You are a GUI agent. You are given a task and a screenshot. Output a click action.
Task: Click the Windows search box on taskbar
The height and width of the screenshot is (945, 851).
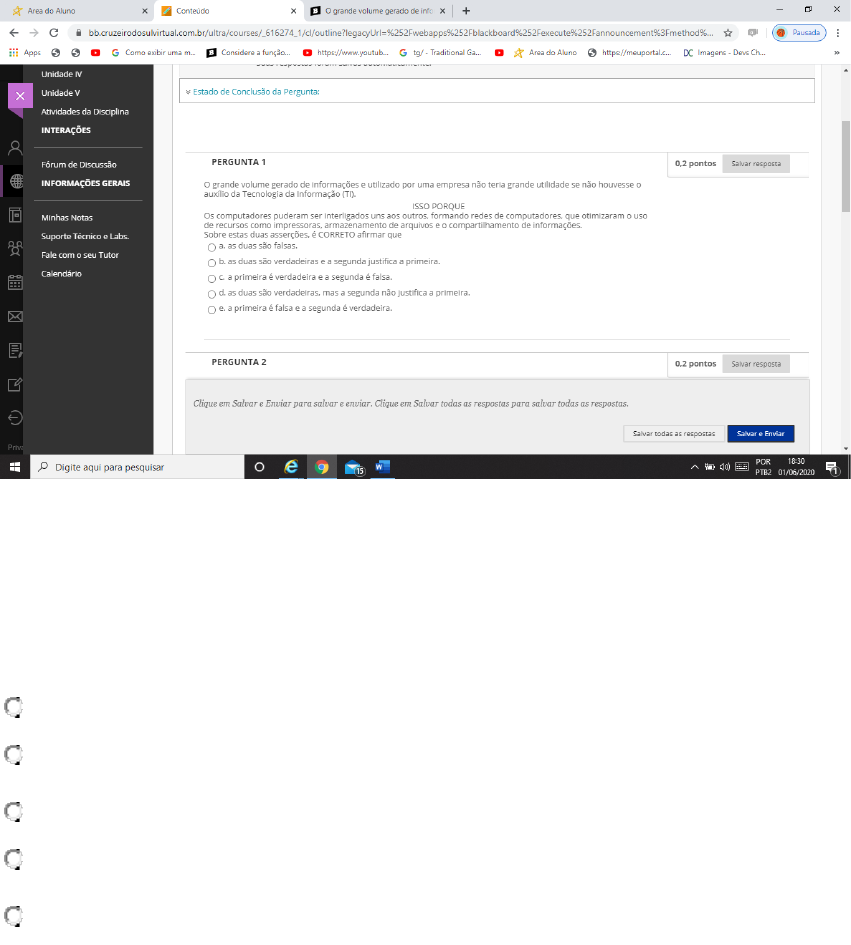[140, 467]
